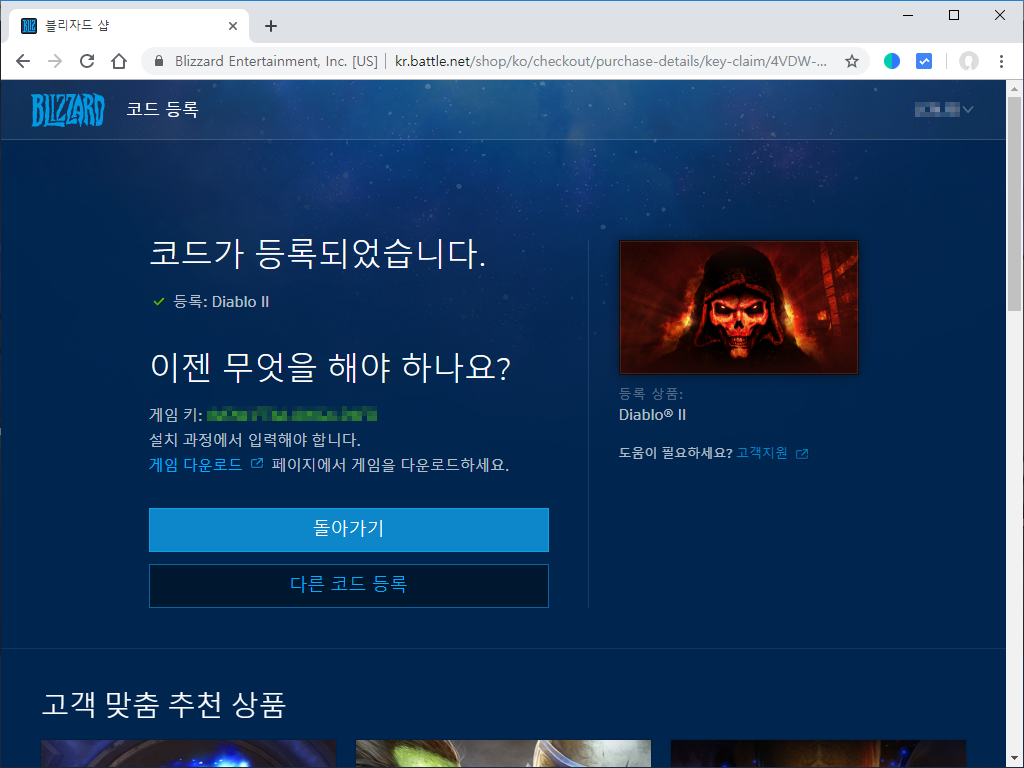
Task: Open the 고객지원 support link
Action: 762,453
